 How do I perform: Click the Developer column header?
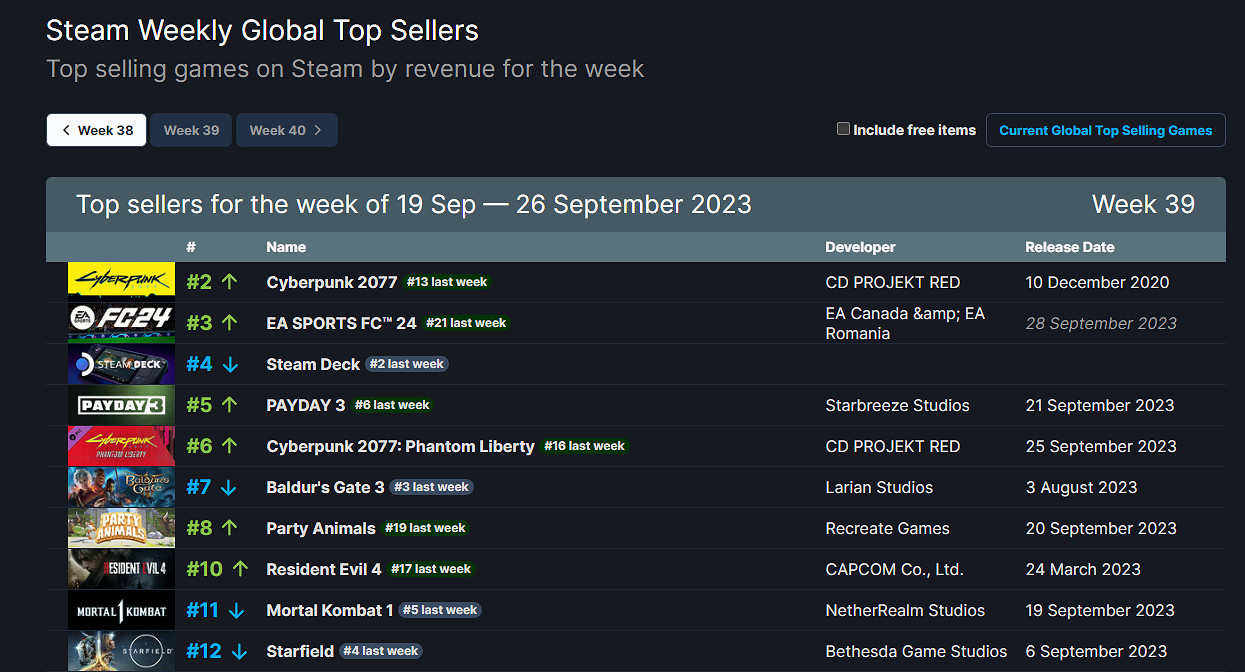pos(860,247)
